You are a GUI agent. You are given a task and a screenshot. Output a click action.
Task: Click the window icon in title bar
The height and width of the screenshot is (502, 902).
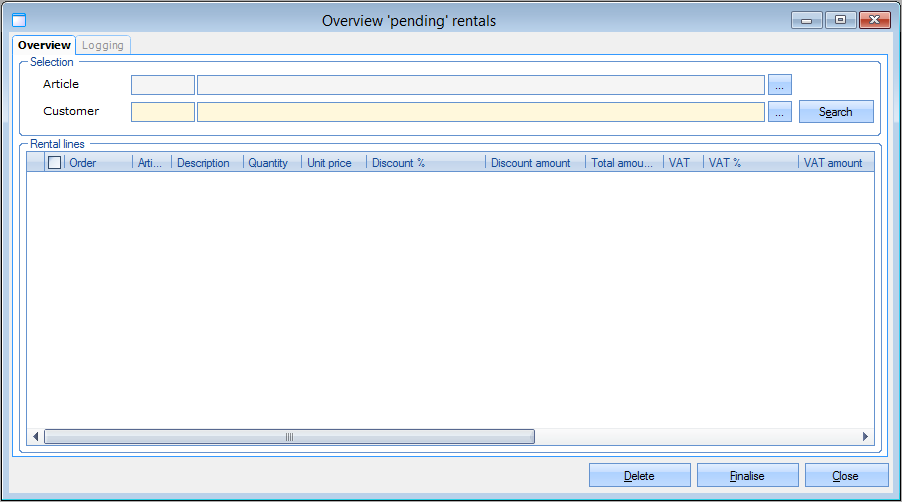click(18, 20)
